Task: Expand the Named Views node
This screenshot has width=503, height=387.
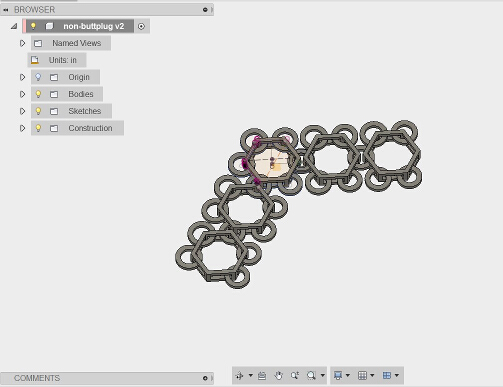Action: click(22, 43)
